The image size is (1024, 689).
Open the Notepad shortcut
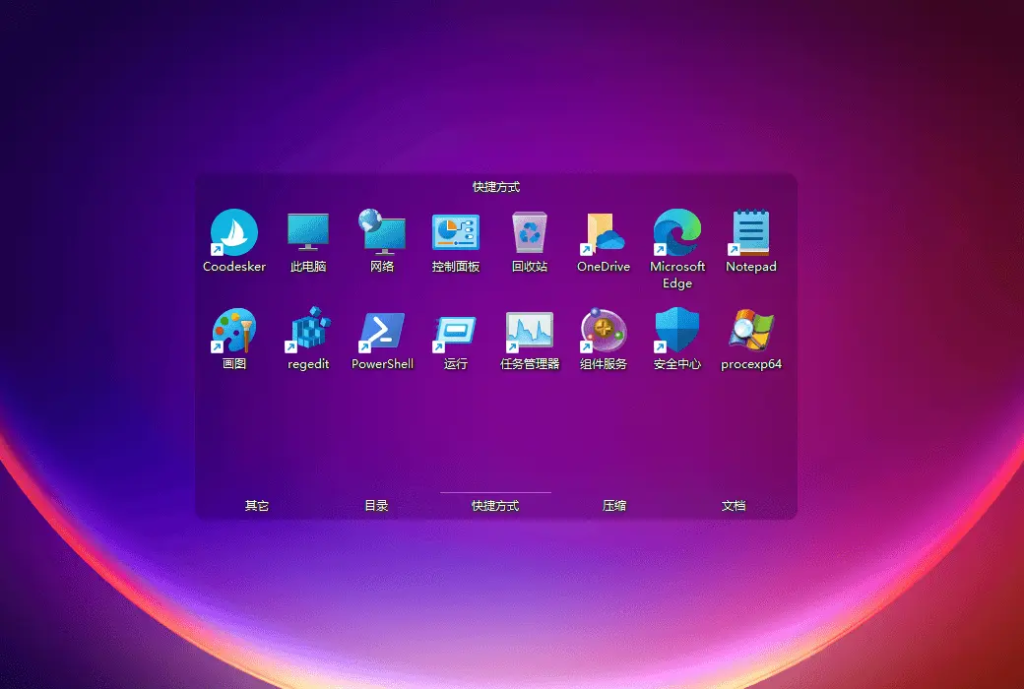[x=751, y=233]
